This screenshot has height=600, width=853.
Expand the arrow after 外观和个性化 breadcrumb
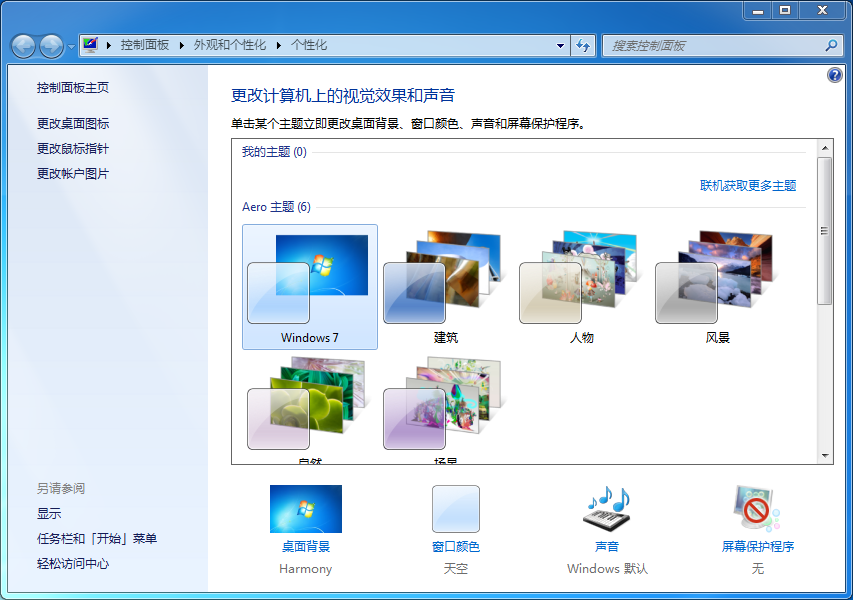(279, 45)
